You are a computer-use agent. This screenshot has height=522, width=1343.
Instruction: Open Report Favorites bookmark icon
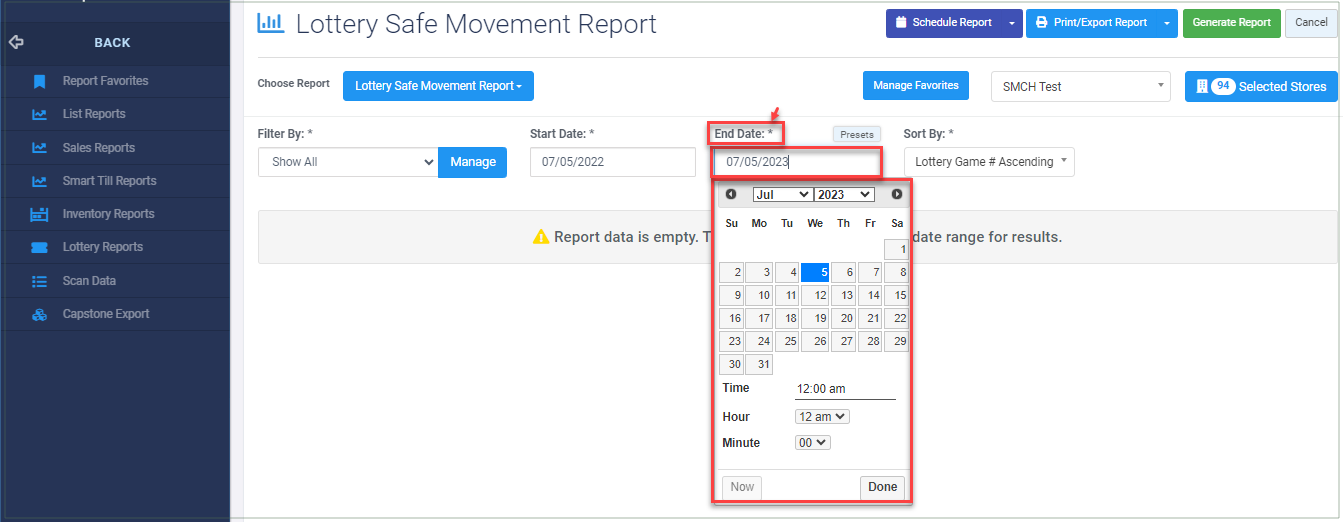[39, 81]
